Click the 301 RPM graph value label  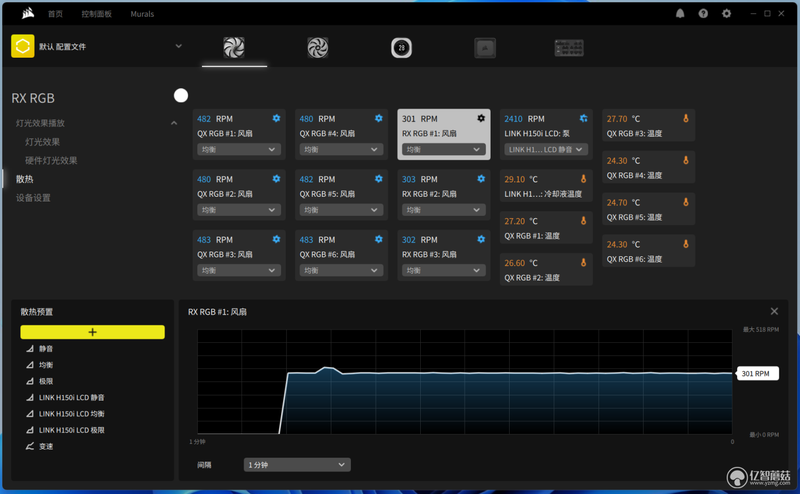(756, 374)
